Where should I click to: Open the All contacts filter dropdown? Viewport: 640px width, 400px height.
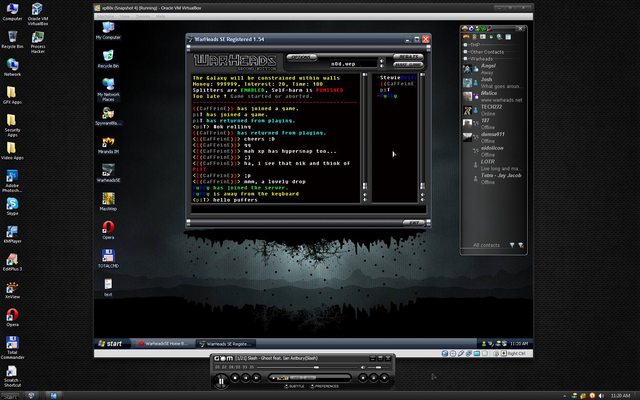point(511,245)
